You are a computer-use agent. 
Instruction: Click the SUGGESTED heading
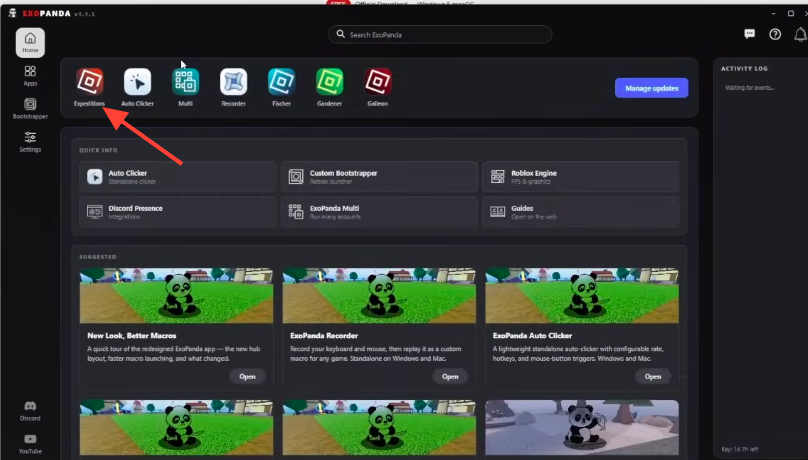pos(98,257)
